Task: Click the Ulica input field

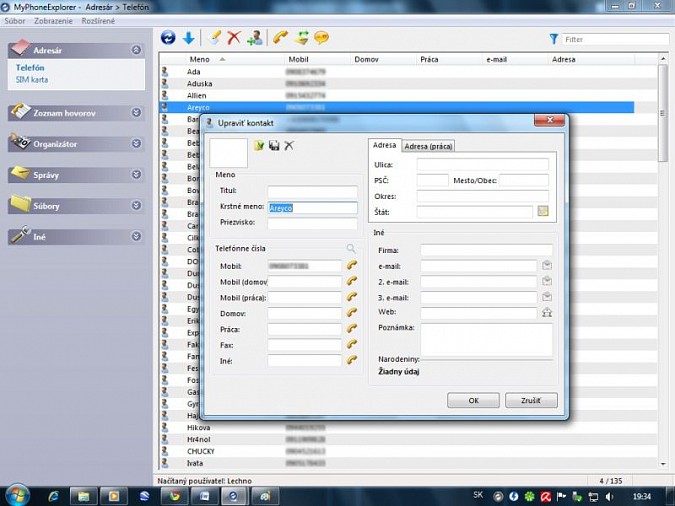Action: [483, 165]
